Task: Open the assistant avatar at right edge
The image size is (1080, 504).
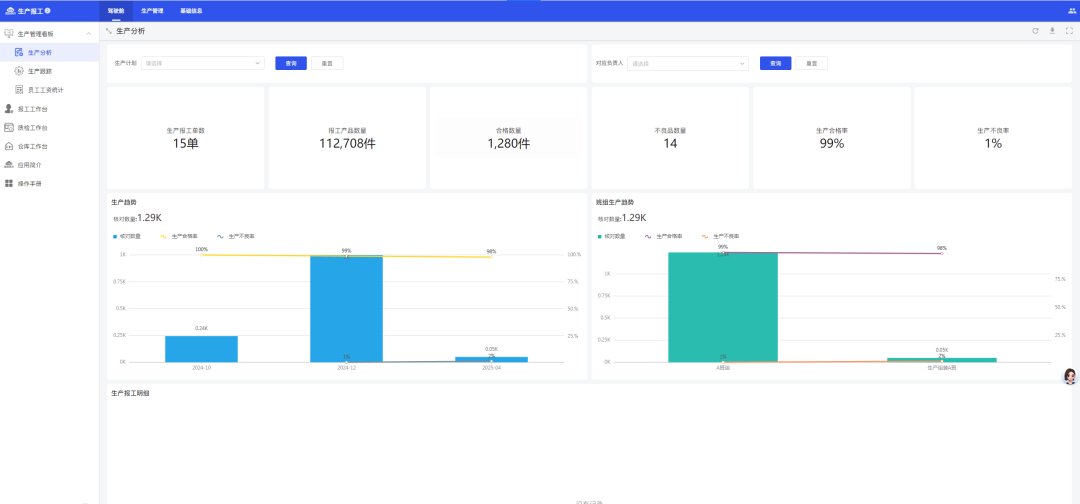Action: (1070, 375)
